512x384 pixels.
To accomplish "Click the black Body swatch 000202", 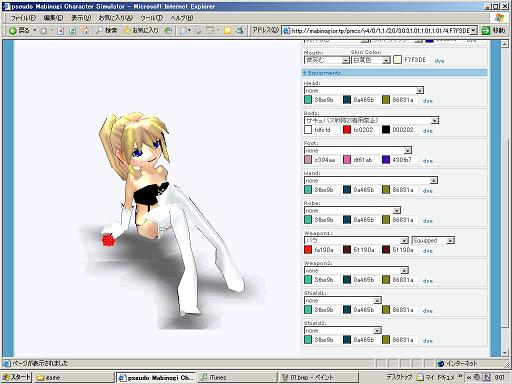I will point(386,130).
